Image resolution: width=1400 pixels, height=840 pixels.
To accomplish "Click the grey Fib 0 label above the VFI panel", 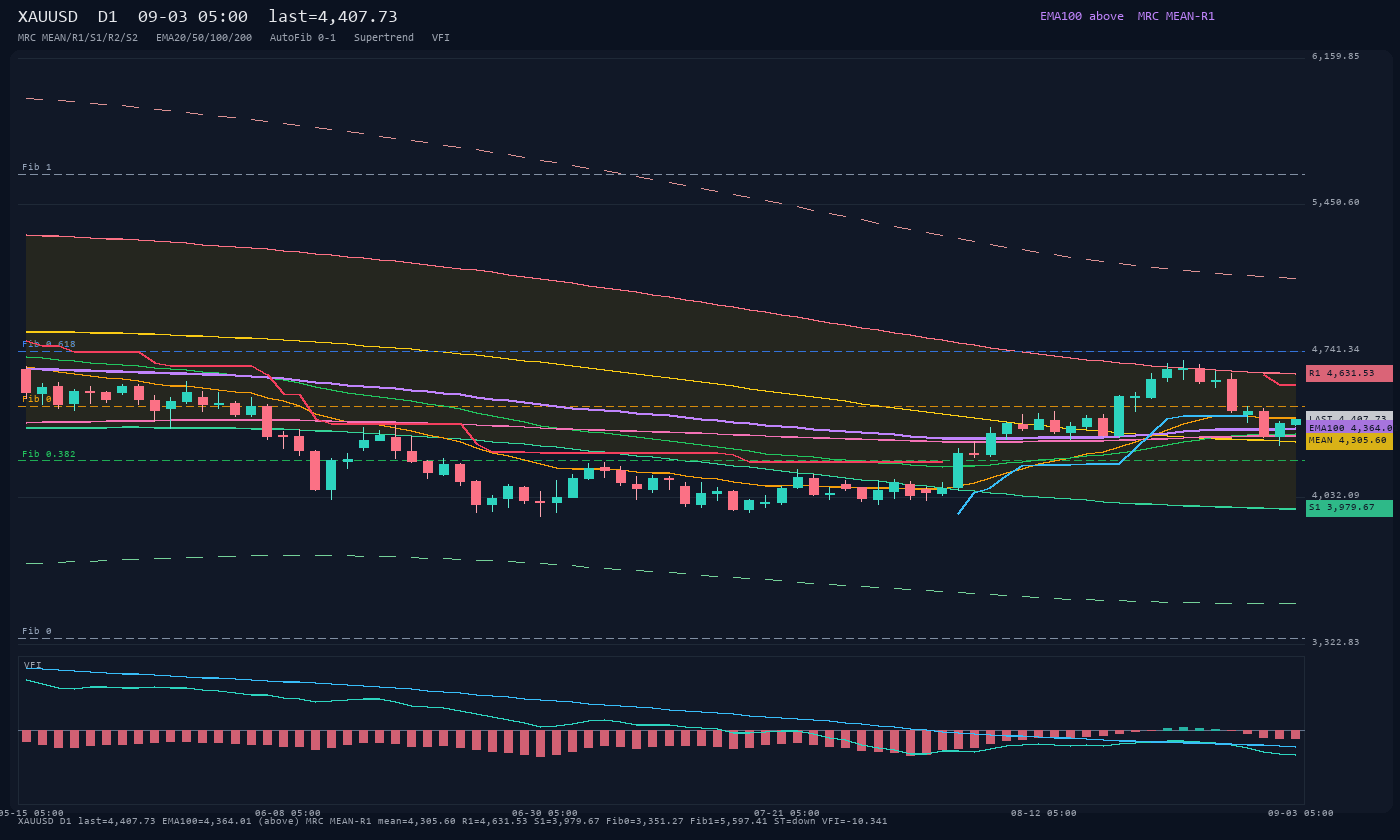I will (37, 632).
